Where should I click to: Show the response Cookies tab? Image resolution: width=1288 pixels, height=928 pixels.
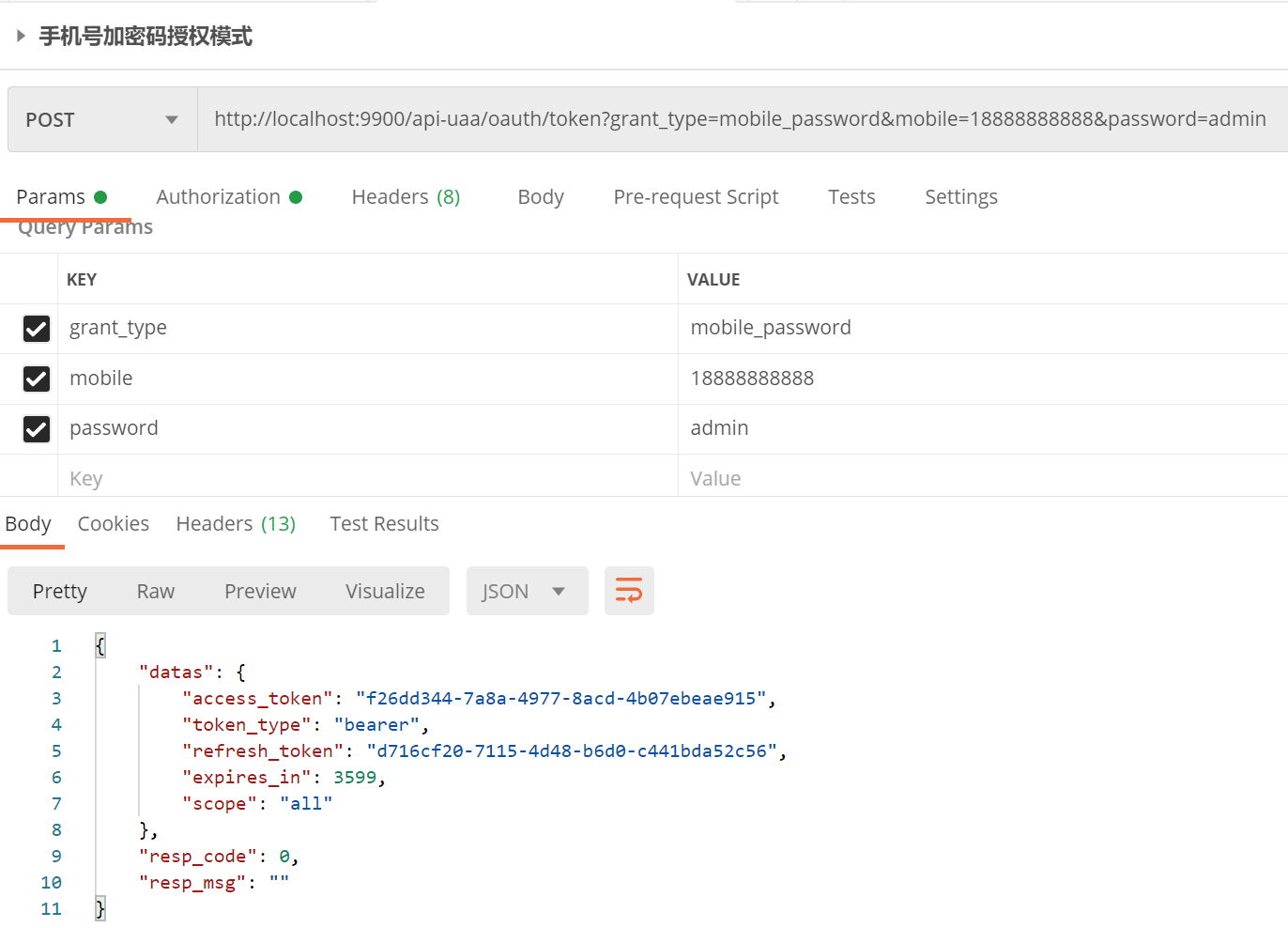pyautogui.click(x=114, y=524)
